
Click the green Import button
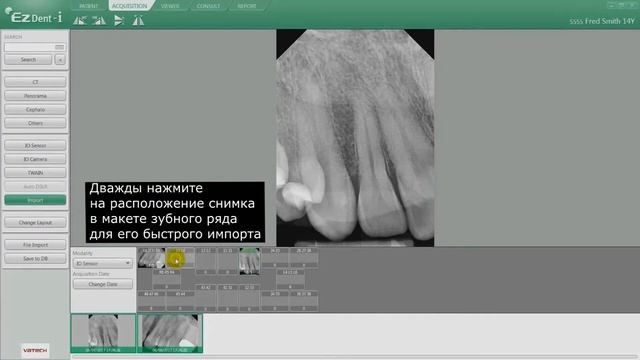(35, 200)
